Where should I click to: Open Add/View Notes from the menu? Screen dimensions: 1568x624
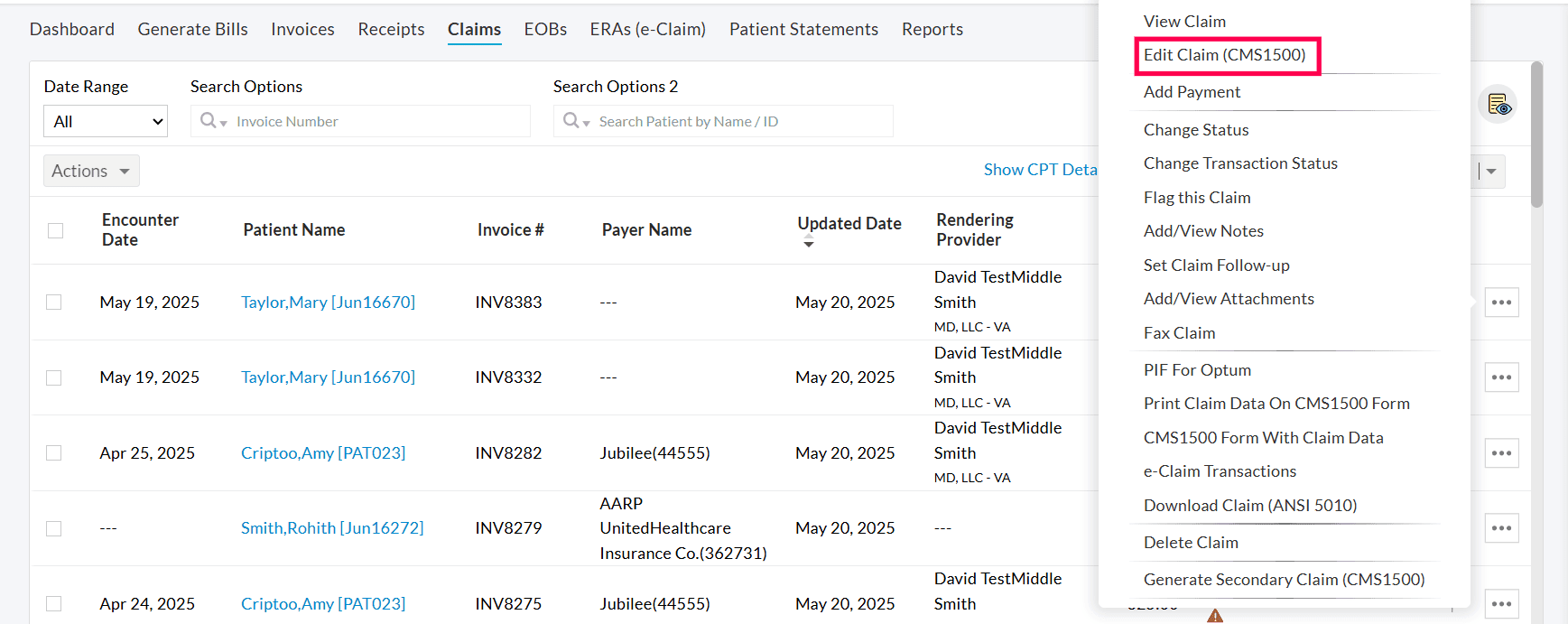pyautogui.click(x=1203, y=231)
